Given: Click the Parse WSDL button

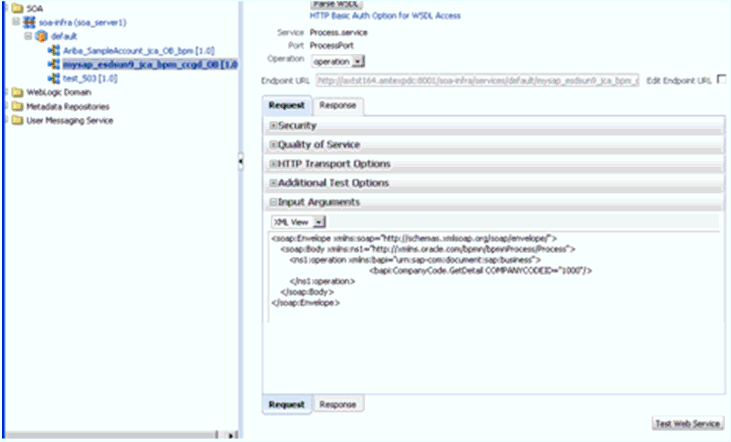Looking at the screenshot, I should 337,4.
